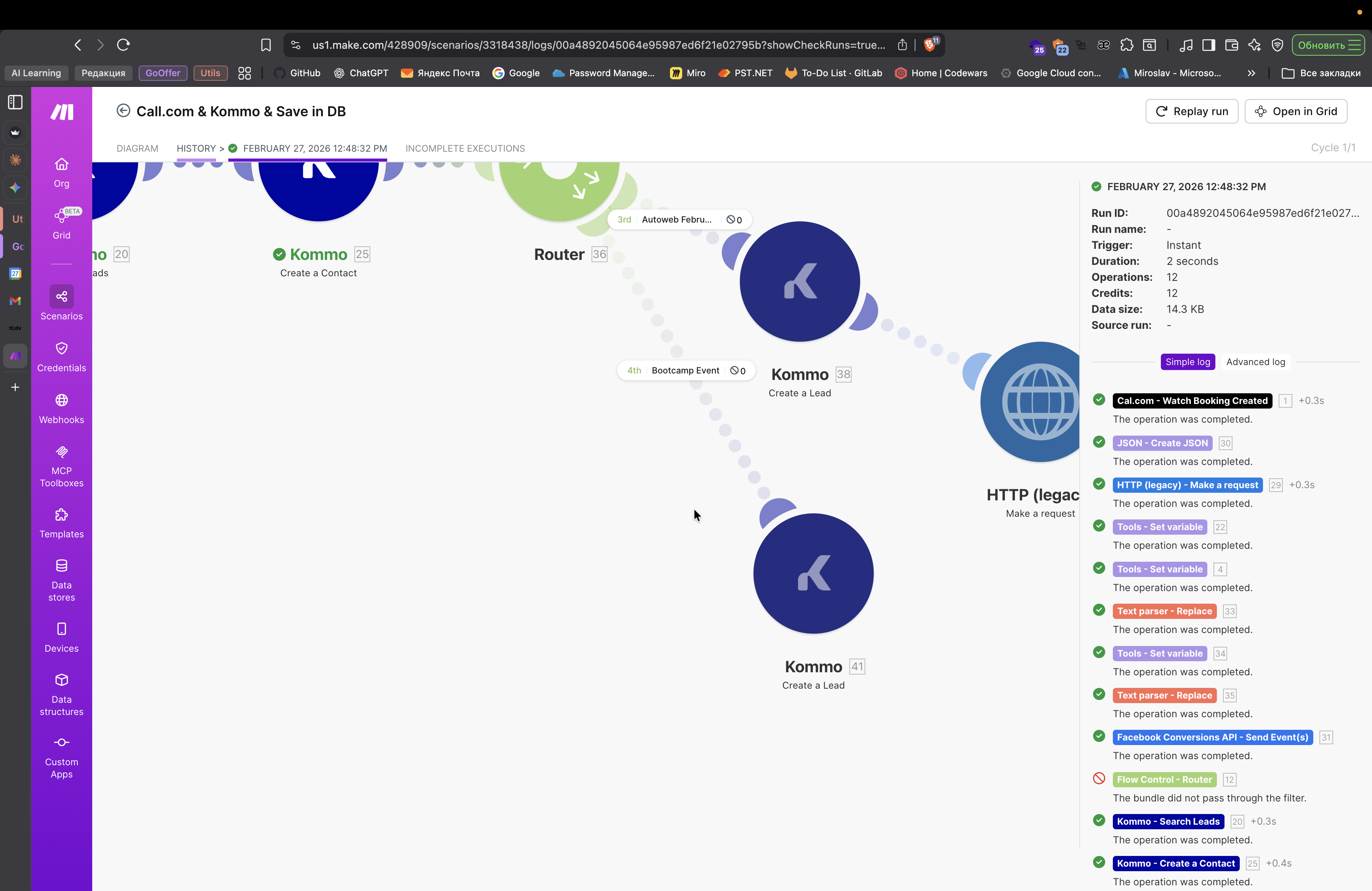Open Scenarios in the sidebar
1372x891 pixels.
pos(61,303)
